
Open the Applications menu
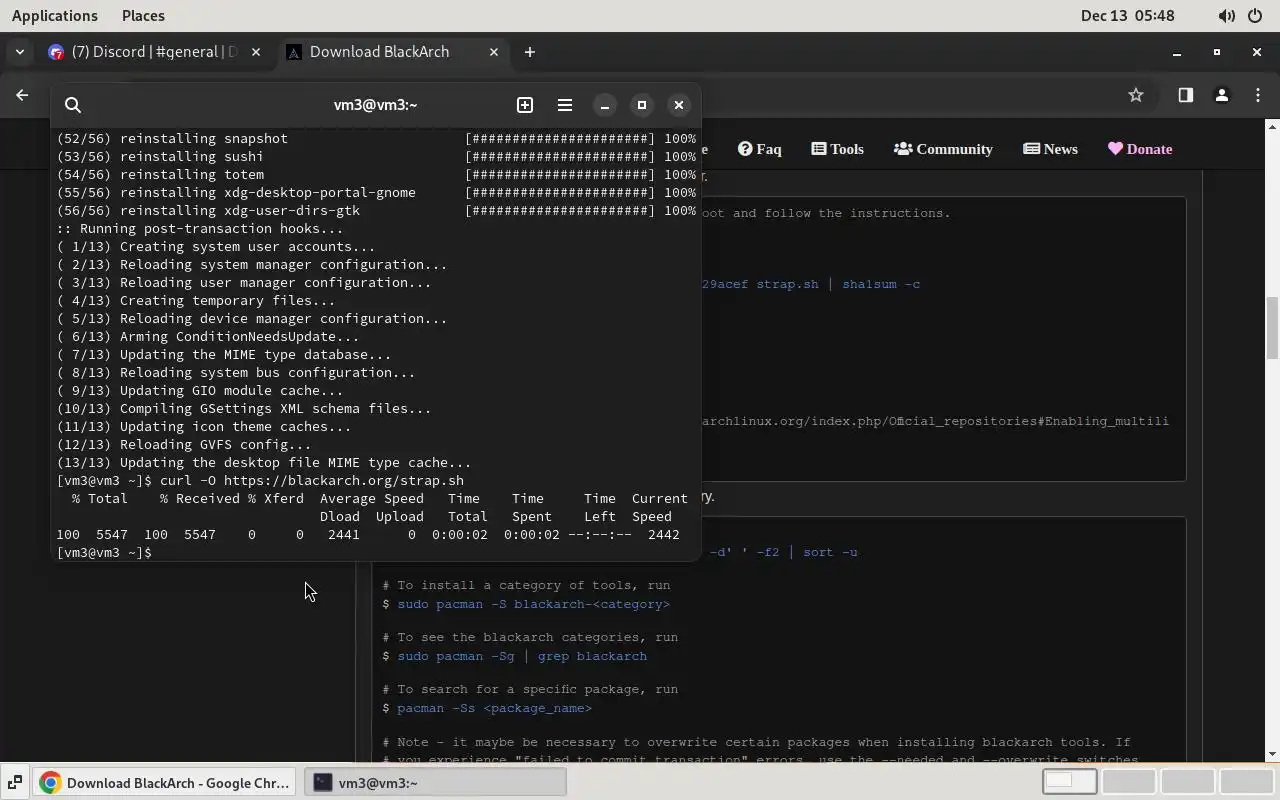(x=55, y=15)
